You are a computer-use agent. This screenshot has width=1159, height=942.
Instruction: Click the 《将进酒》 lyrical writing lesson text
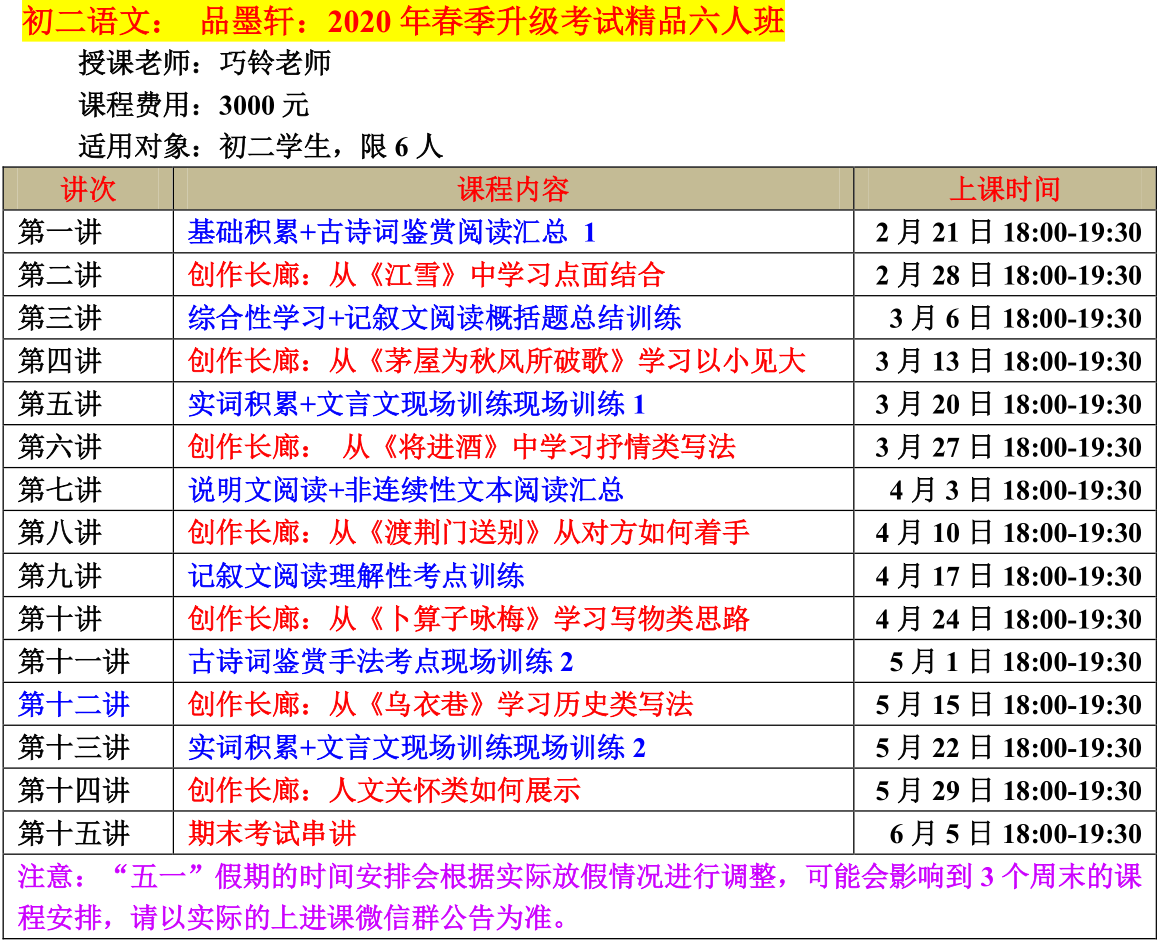(x=461, y=447)
